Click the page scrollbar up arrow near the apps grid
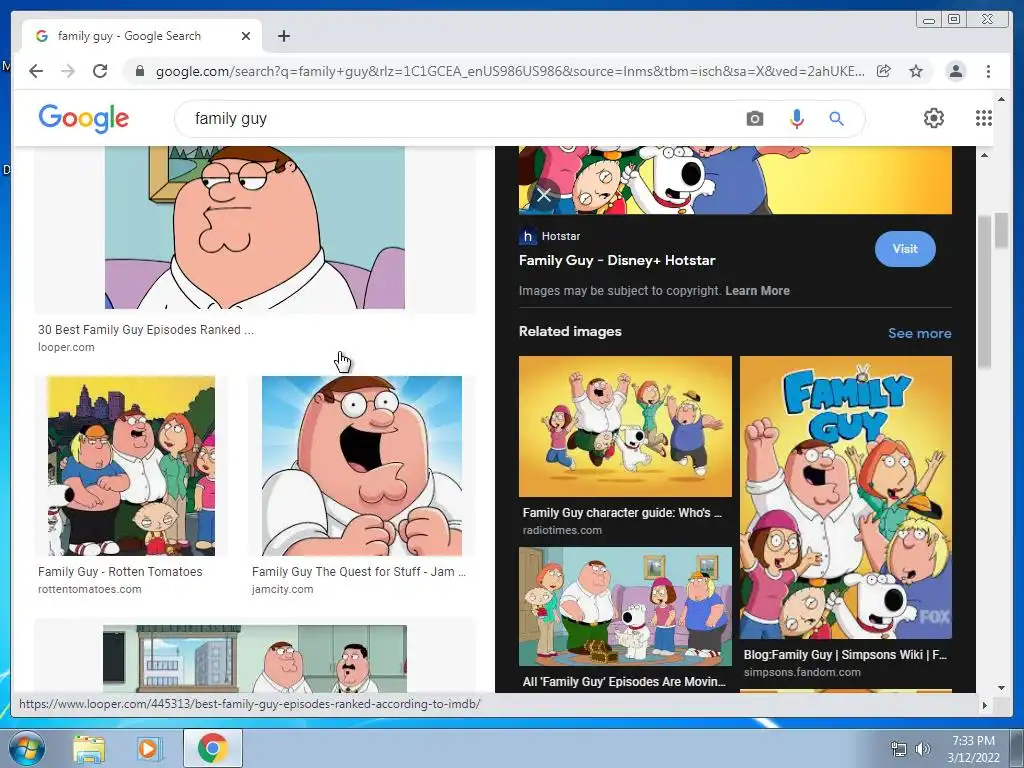 coord(1001,99)
